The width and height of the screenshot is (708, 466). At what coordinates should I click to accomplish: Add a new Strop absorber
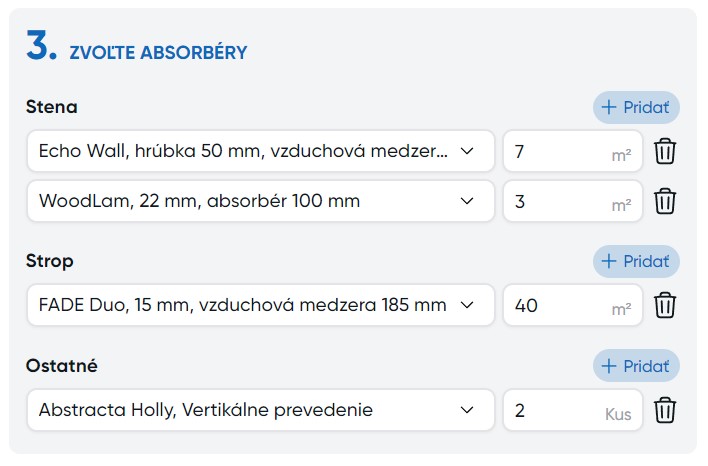point(636,261)
